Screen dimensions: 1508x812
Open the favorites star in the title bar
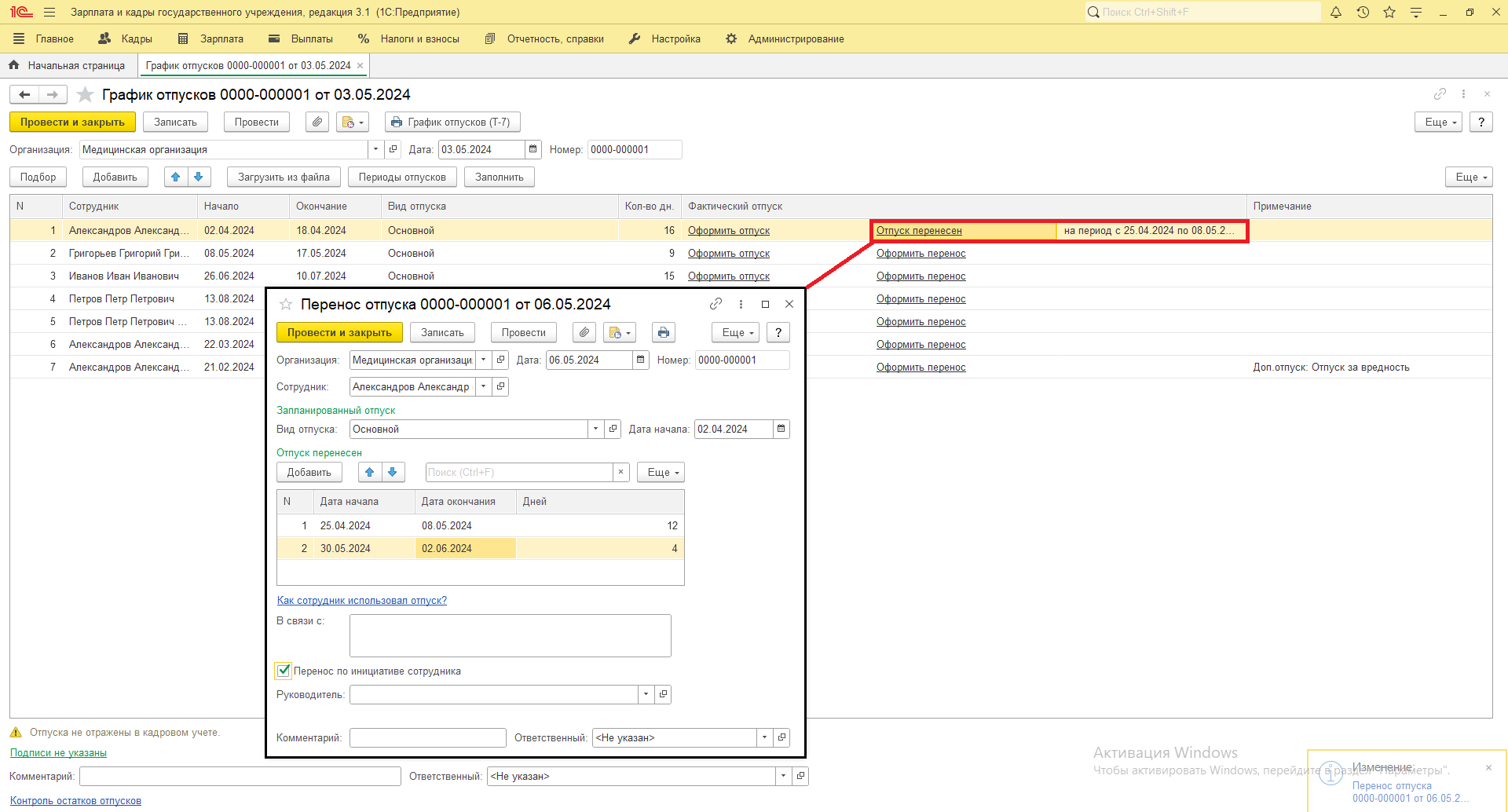click(1389, 13)
